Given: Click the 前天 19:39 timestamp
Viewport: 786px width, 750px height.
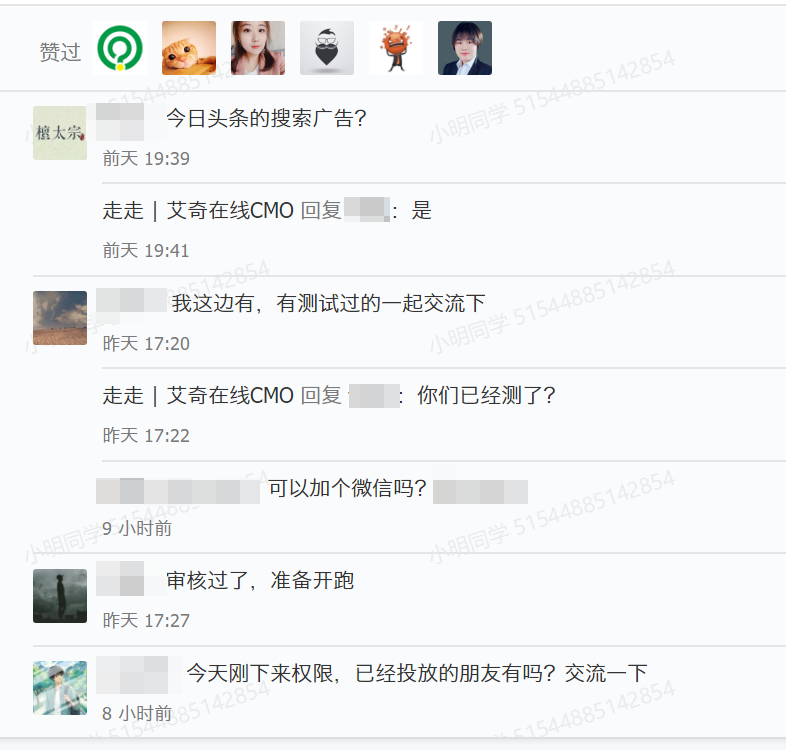Looking at the screenshot, I should pos(146,159).
